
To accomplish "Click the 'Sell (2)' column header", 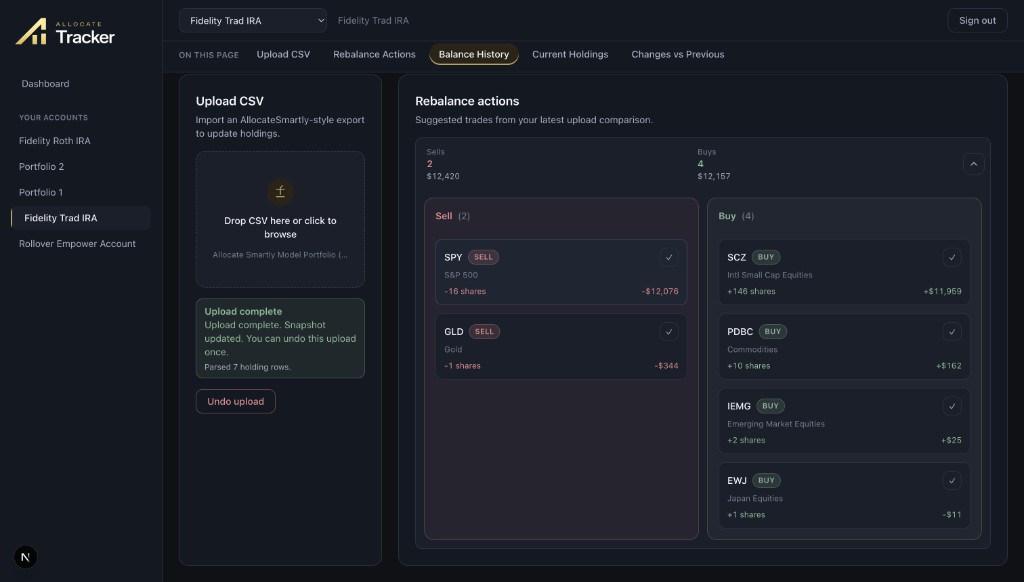I will [x=453, y=216].
